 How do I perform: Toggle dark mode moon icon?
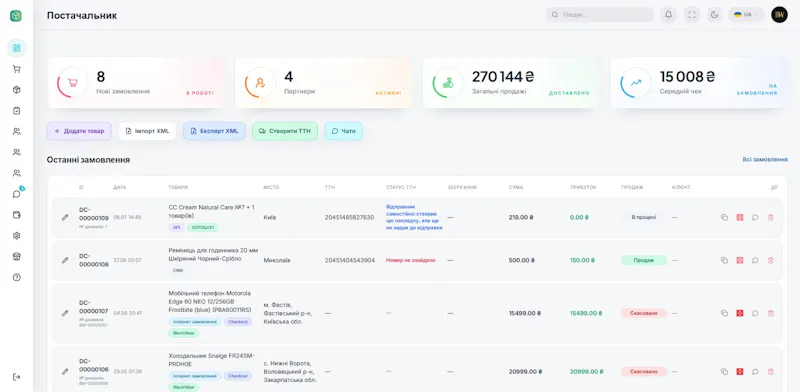click(715, 15)
